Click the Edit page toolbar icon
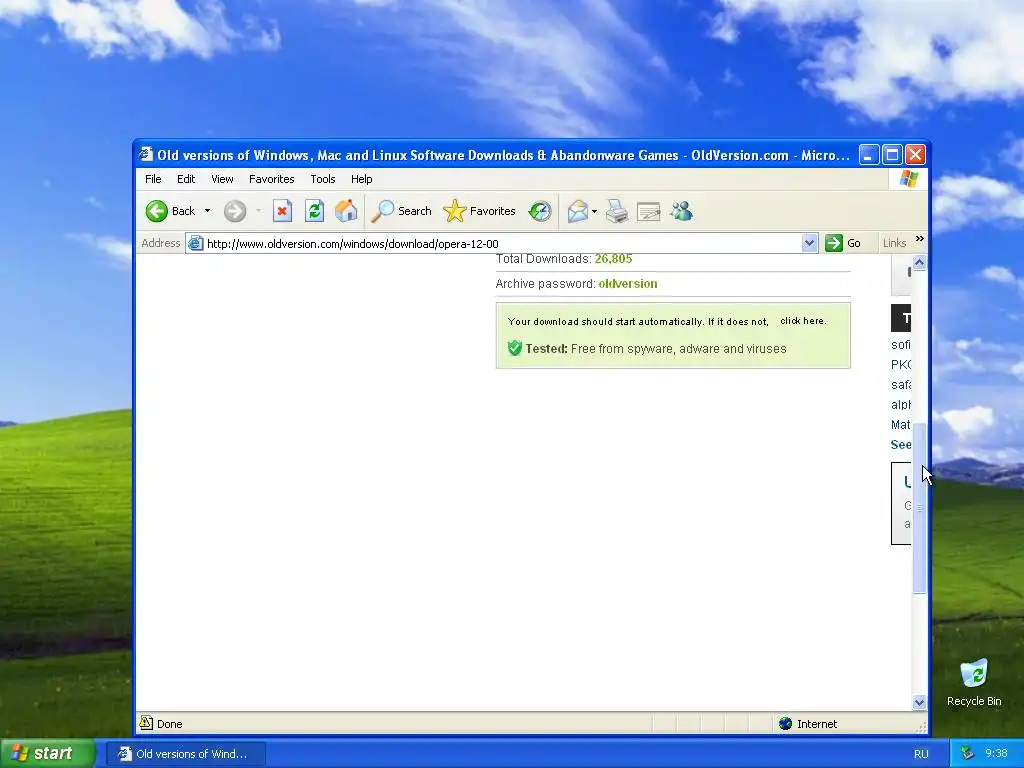This screenshot has width=1024, height=768. [648, 211]
